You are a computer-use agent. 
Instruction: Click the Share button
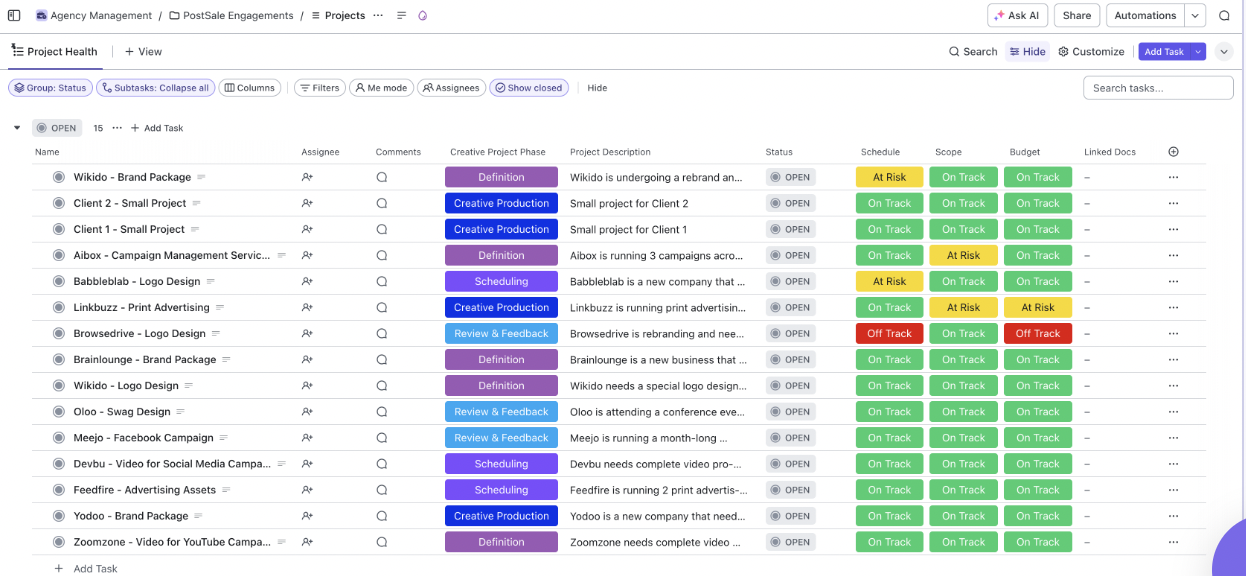[1077, 15]
